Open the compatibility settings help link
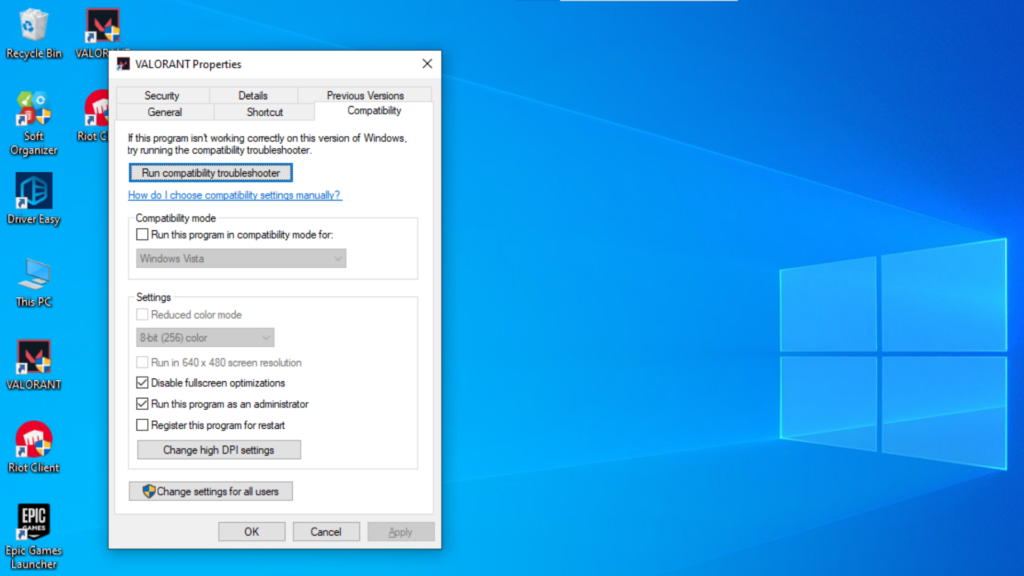This screenshot has height=576, width=1024. (x=233, y=195)
